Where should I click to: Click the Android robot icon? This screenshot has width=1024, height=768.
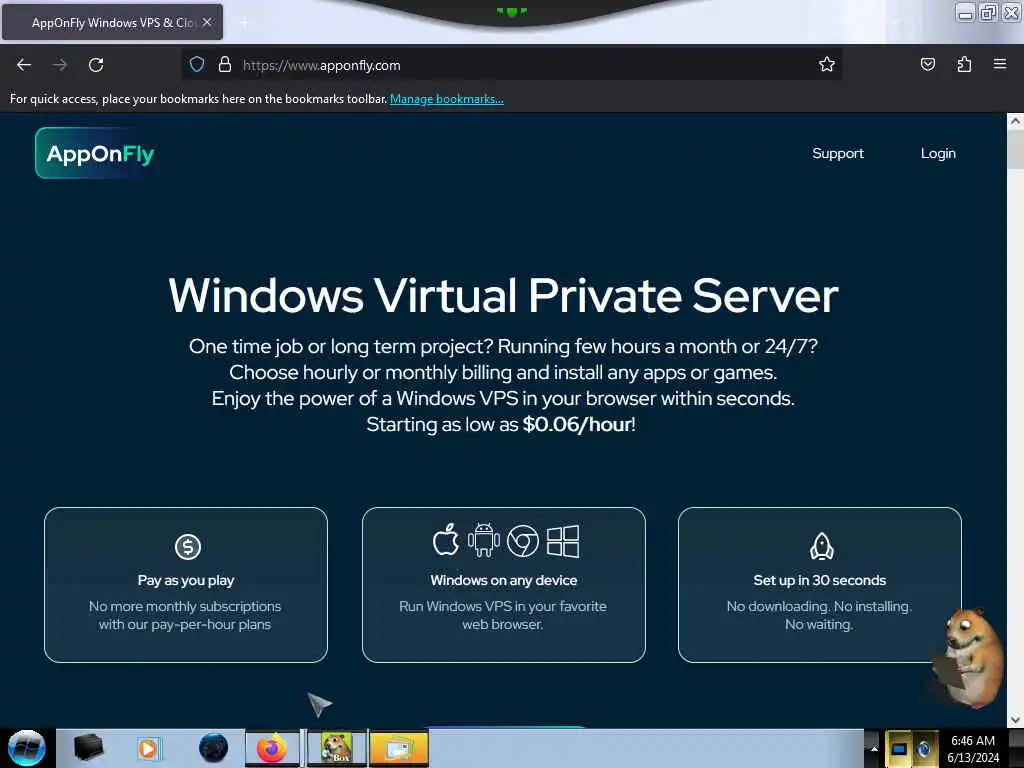coord(483,540)
